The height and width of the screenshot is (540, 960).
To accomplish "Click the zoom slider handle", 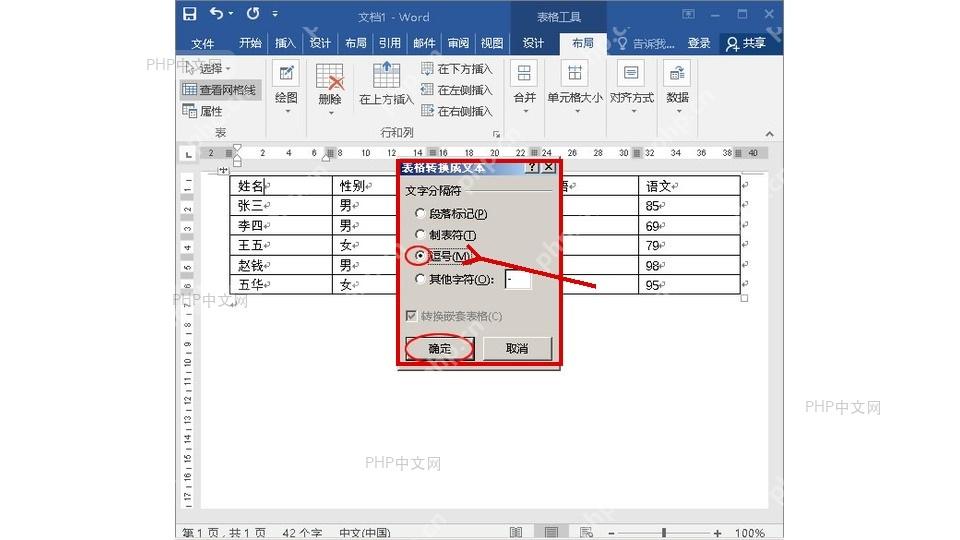I will coord(664,533).
